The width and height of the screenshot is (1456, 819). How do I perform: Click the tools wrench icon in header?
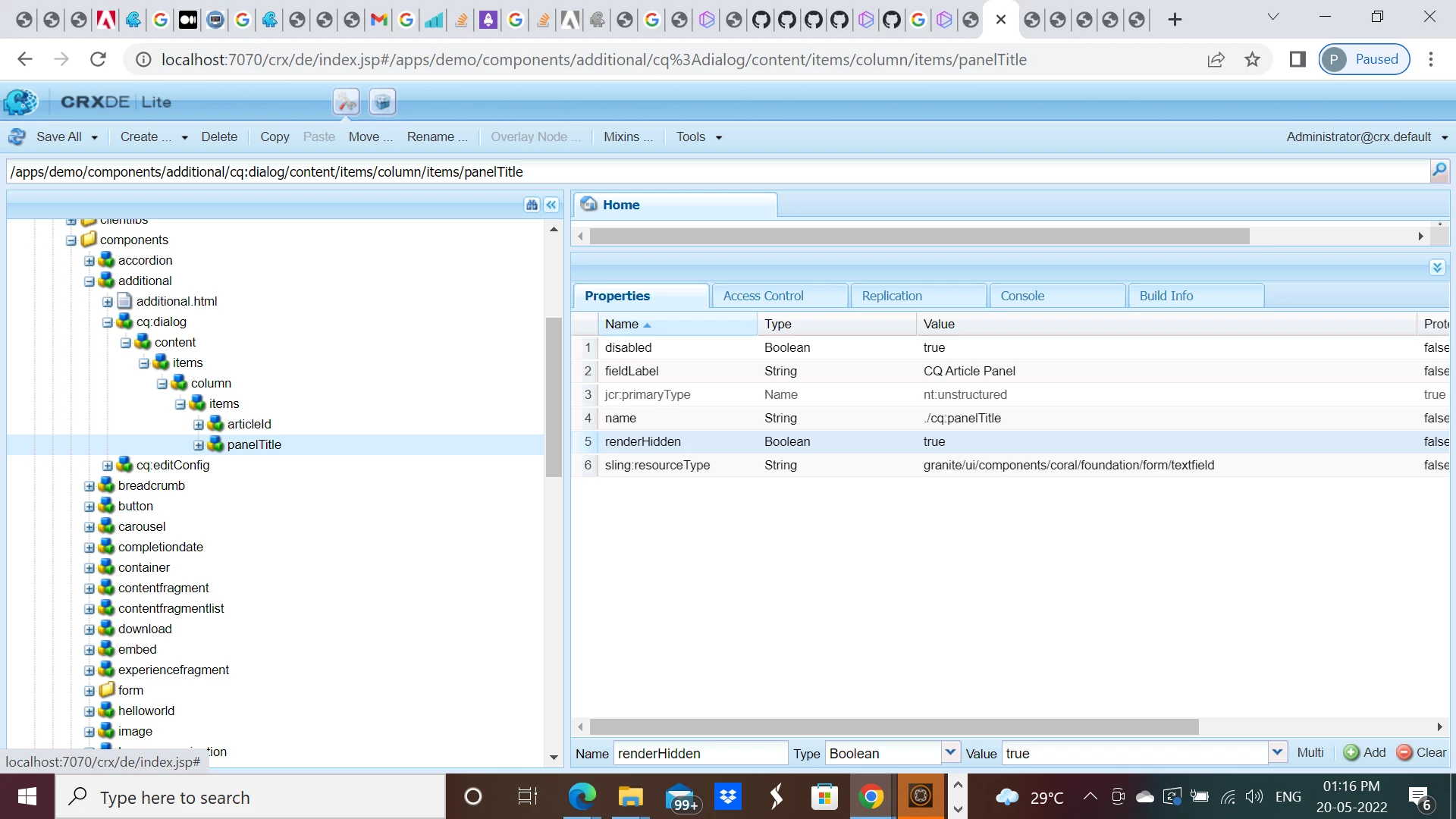point(347,102)
